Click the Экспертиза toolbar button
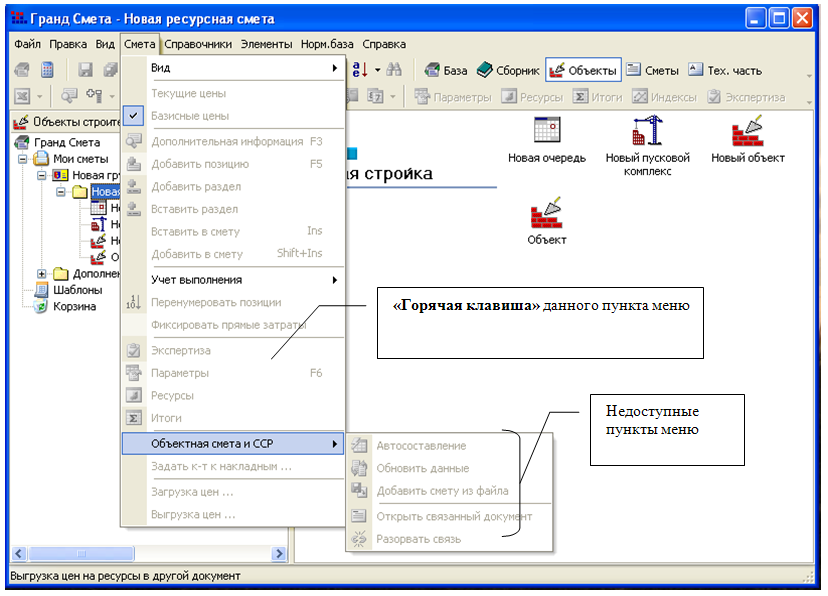 coord(746,97)
